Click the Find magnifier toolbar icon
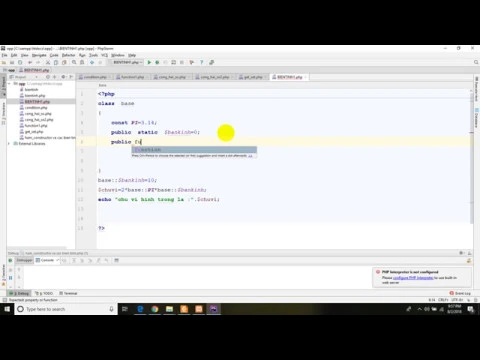480x360 pixels. click(74, 62)
